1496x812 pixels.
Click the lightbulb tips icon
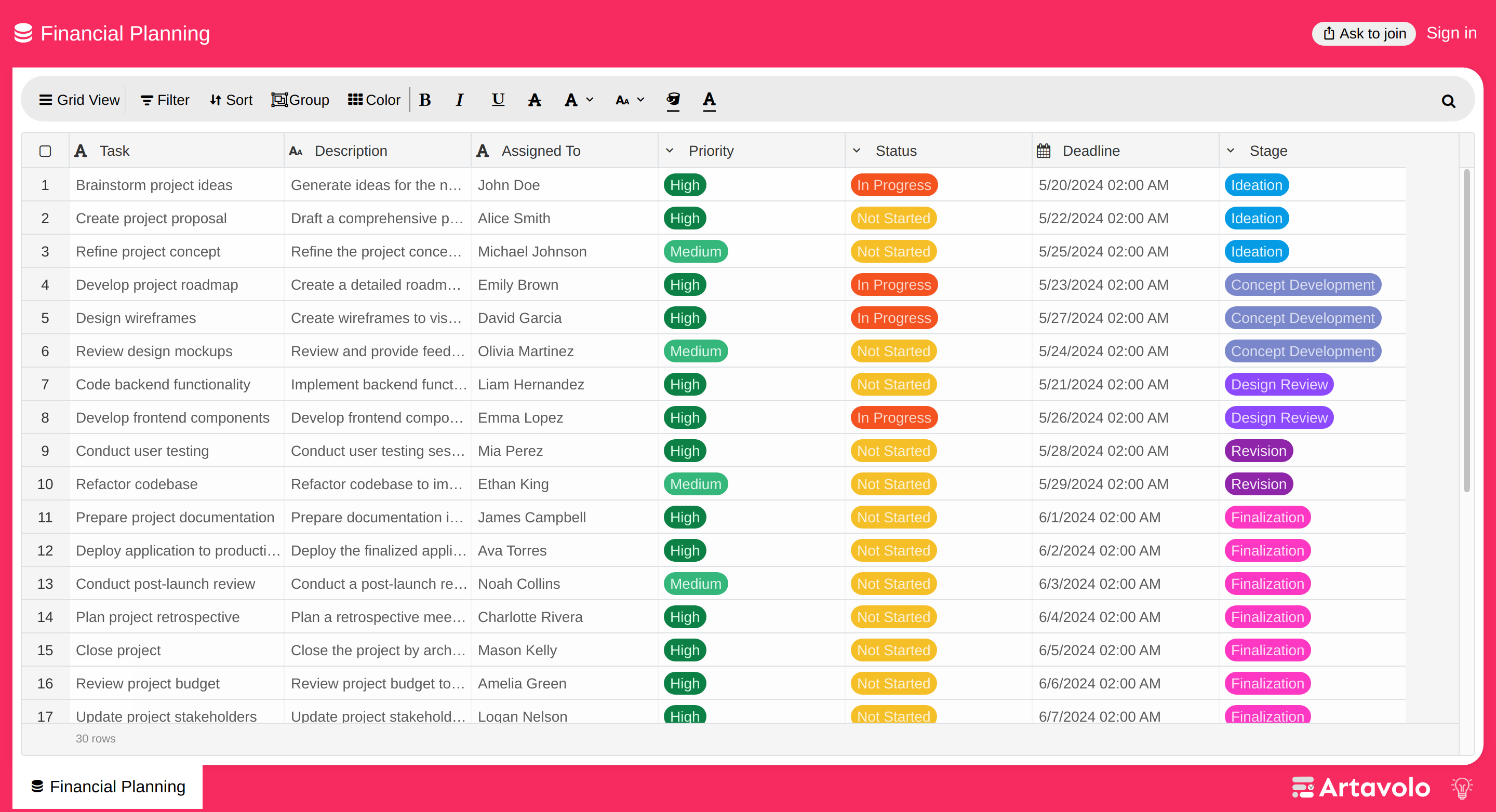coord(1462,788)
